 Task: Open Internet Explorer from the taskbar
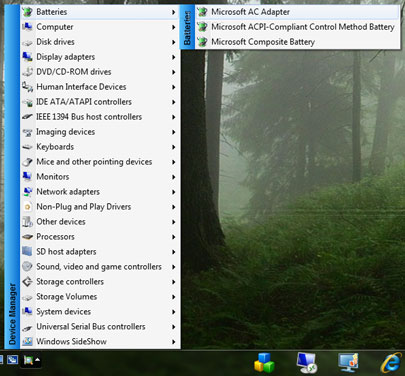(391, 363)
